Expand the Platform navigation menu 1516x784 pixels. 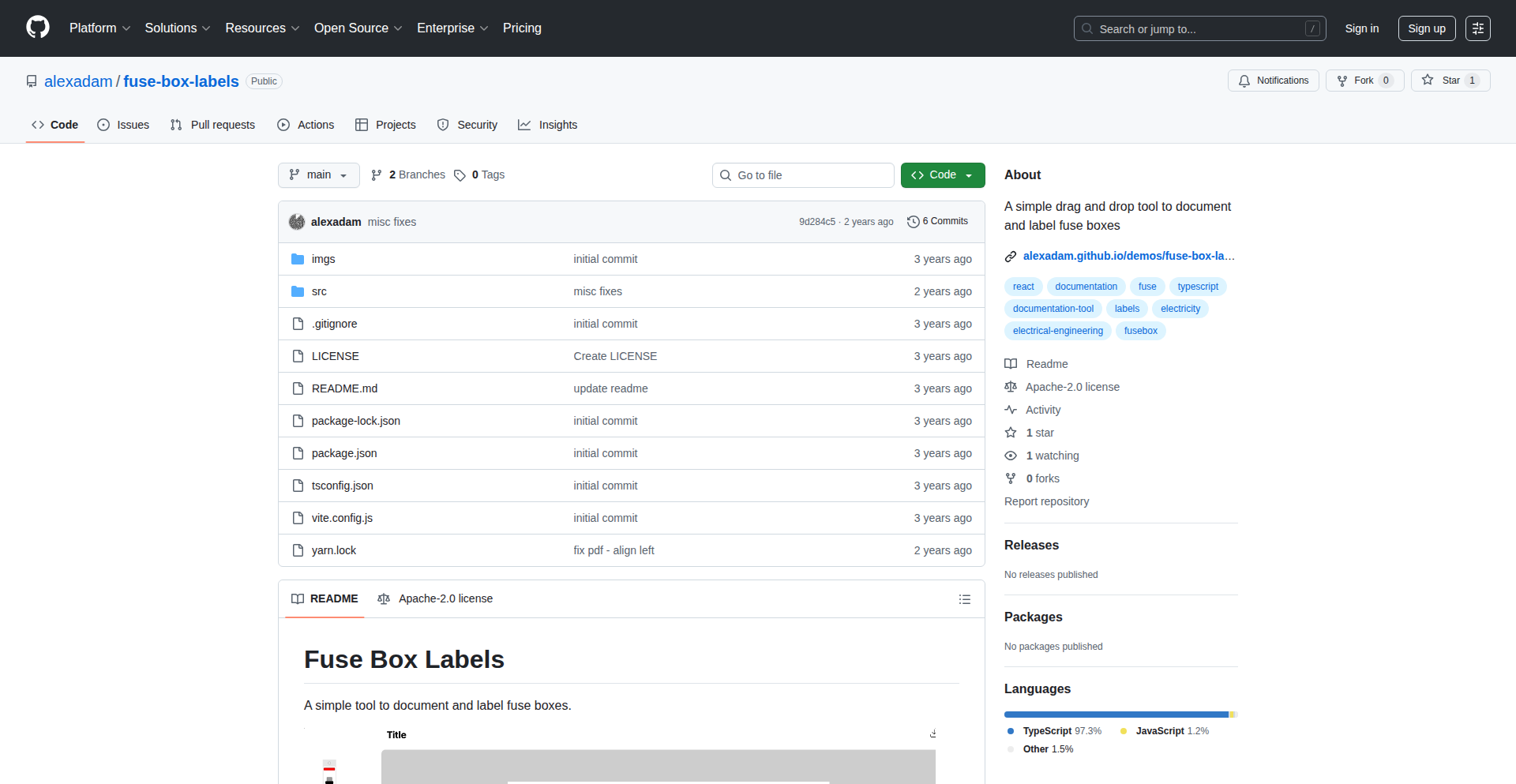tap(99, 28)
